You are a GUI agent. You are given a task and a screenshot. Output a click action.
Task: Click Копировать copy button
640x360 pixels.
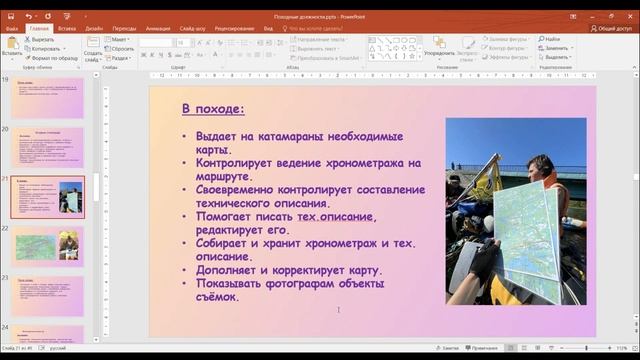42,49
